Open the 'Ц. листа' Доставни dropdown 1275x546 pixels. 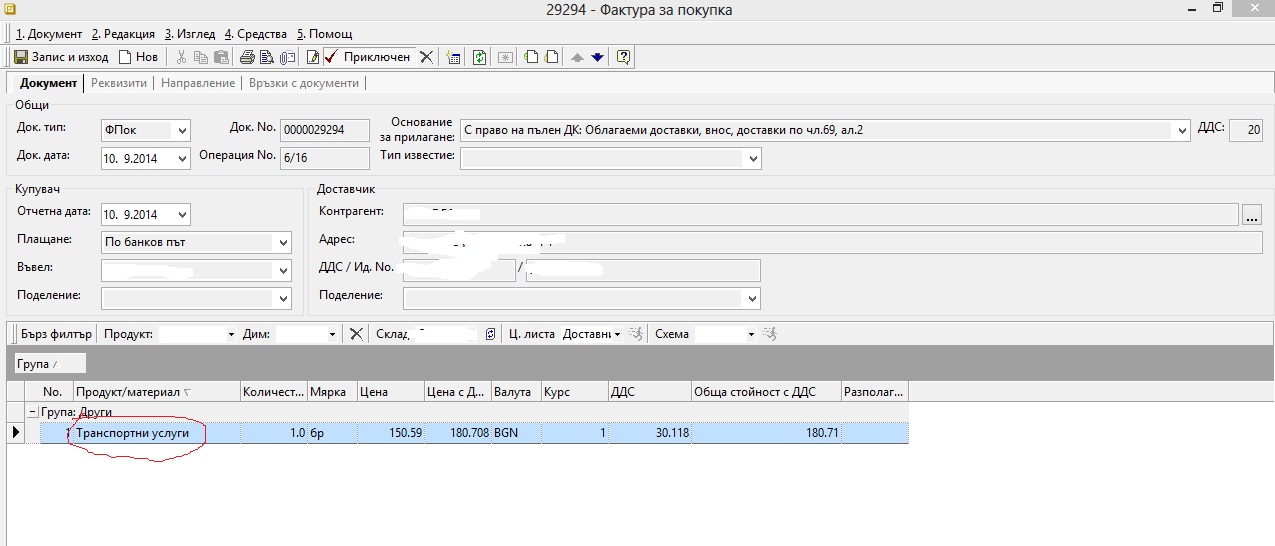coord(617,334)
